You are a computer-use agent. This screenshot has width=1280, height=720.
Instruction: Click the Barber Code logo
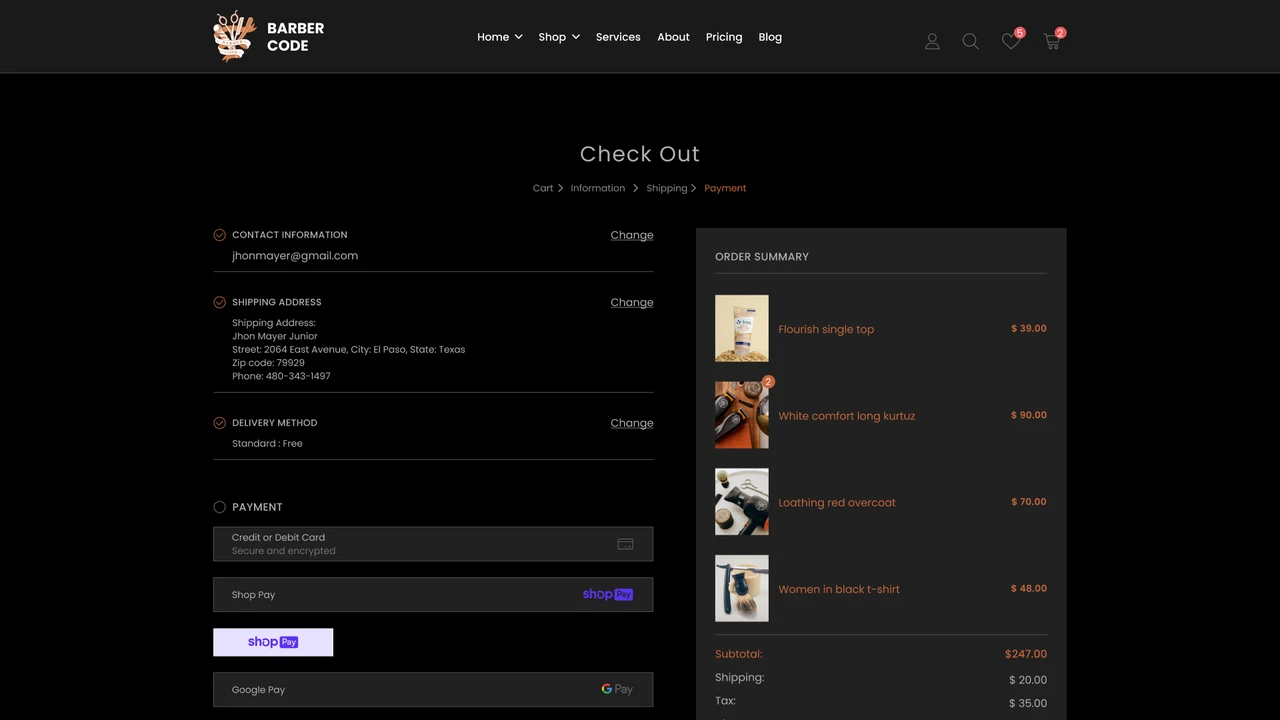click(x=269, y=36)
